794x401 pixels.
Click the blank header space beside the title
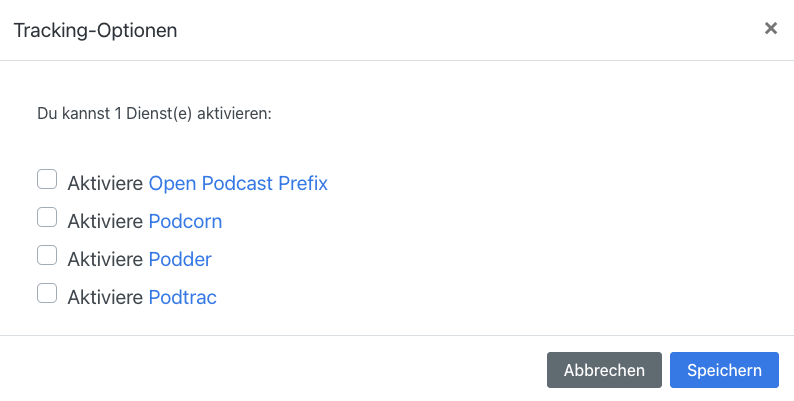pos(450,30)
